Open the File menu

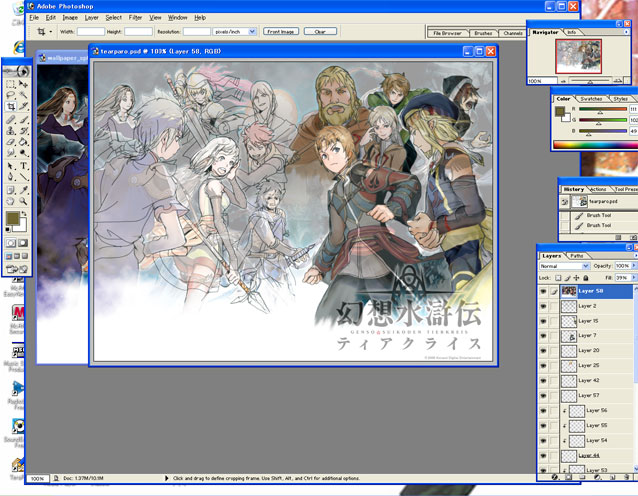click(34, 17)
